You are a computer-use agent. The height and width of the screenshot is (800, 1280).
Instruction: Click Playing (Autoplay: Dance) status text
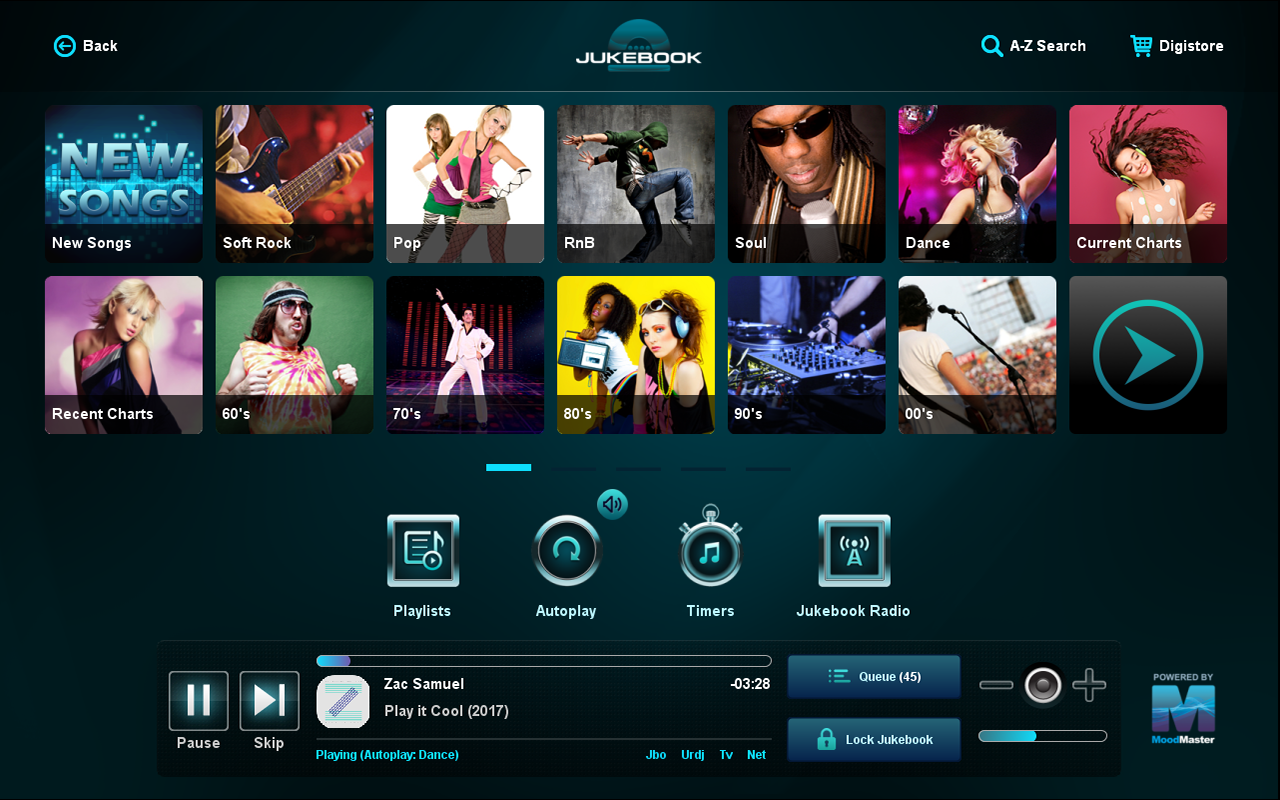click(387, 755)
